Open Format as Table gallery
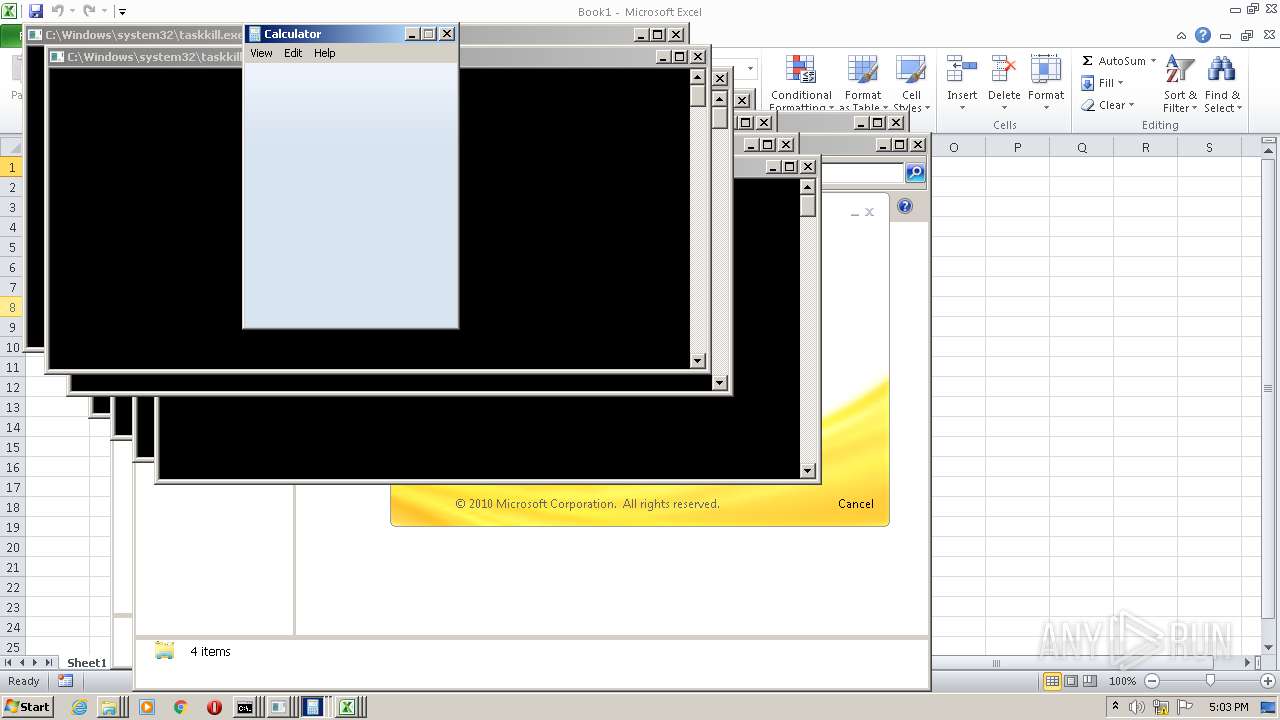 click(863, 84)
